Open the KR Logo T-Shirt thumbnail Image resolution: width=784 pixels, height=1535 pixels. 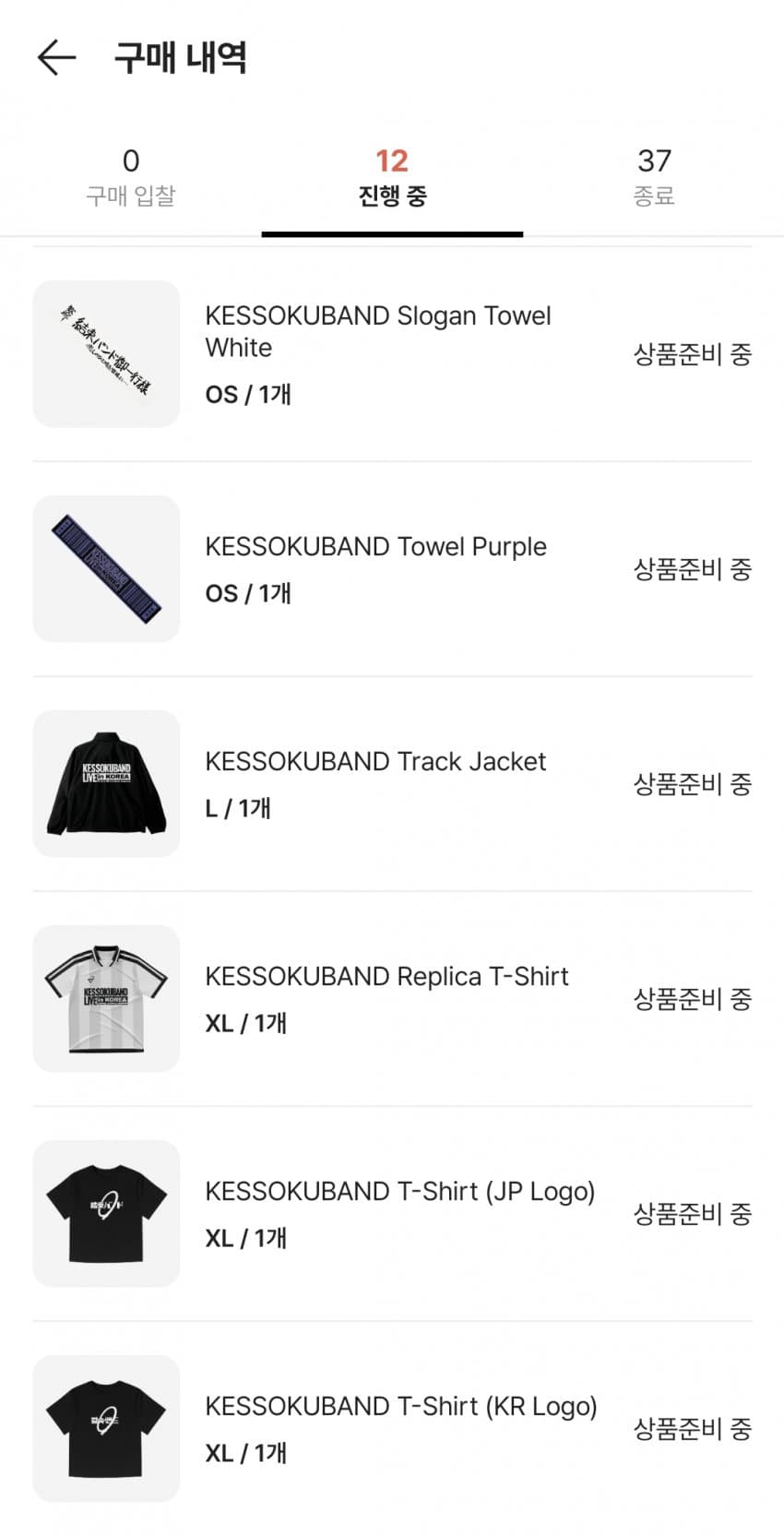pos(106,1429)
